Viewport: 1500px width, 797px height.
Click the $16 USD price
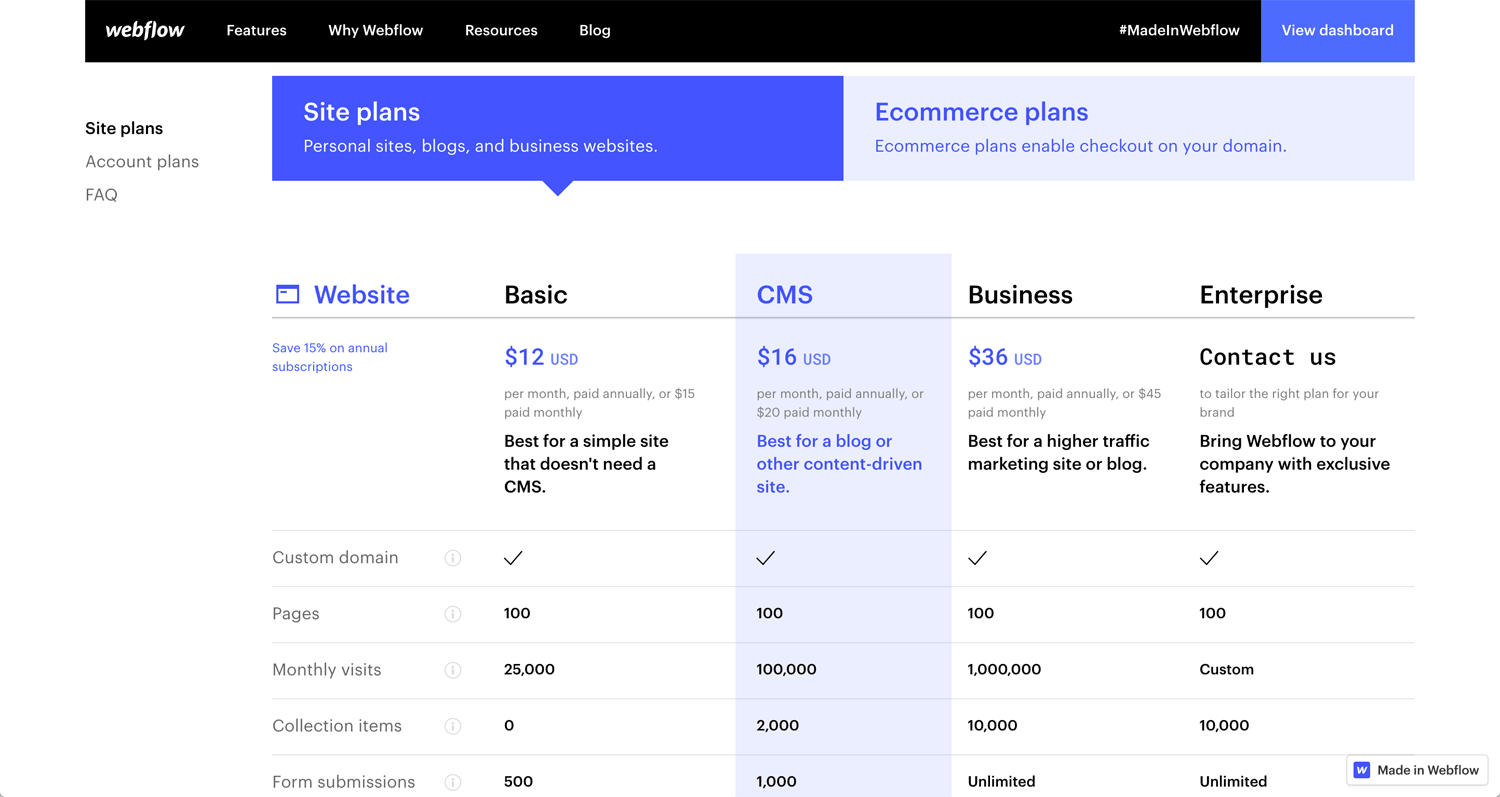pos(794,357)
